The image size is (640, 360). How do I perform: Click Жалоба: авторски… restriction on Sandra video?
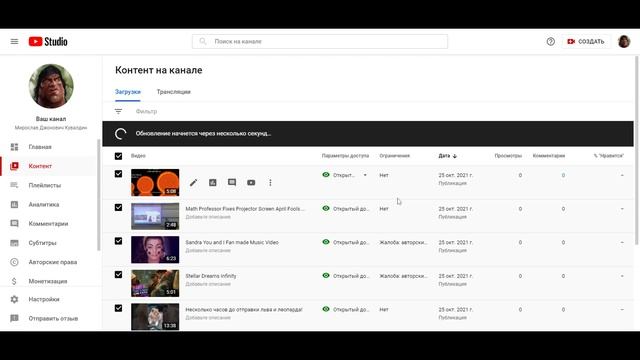tap(403, 242)
